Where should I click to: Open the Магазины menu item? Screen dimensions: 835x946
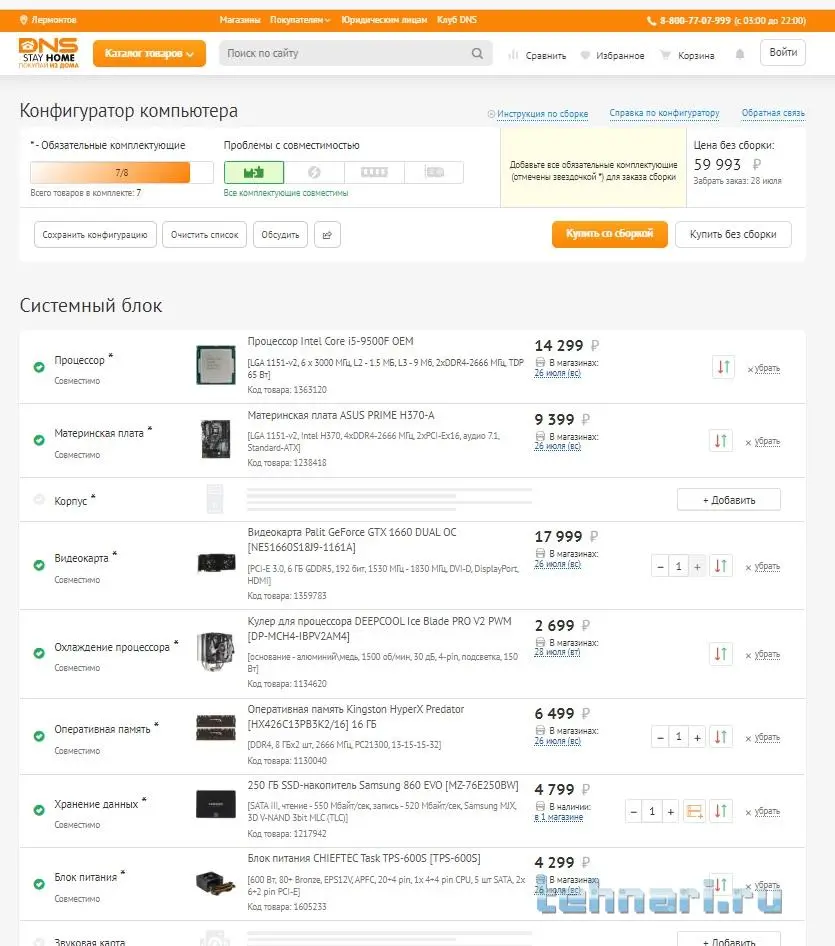[x=240, y=20]
